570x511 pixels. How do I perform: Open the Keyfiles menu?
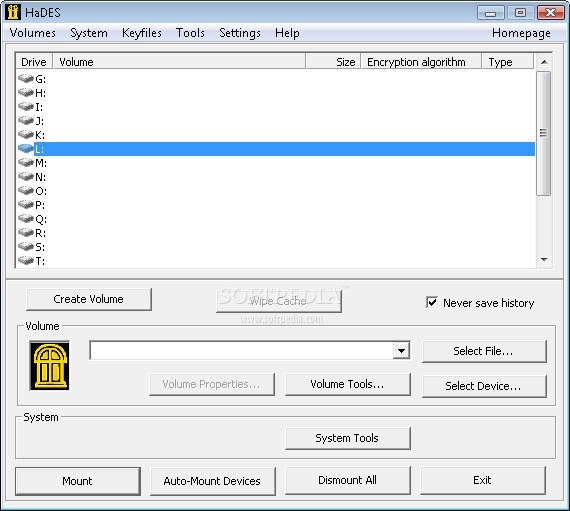coord(142,33)
